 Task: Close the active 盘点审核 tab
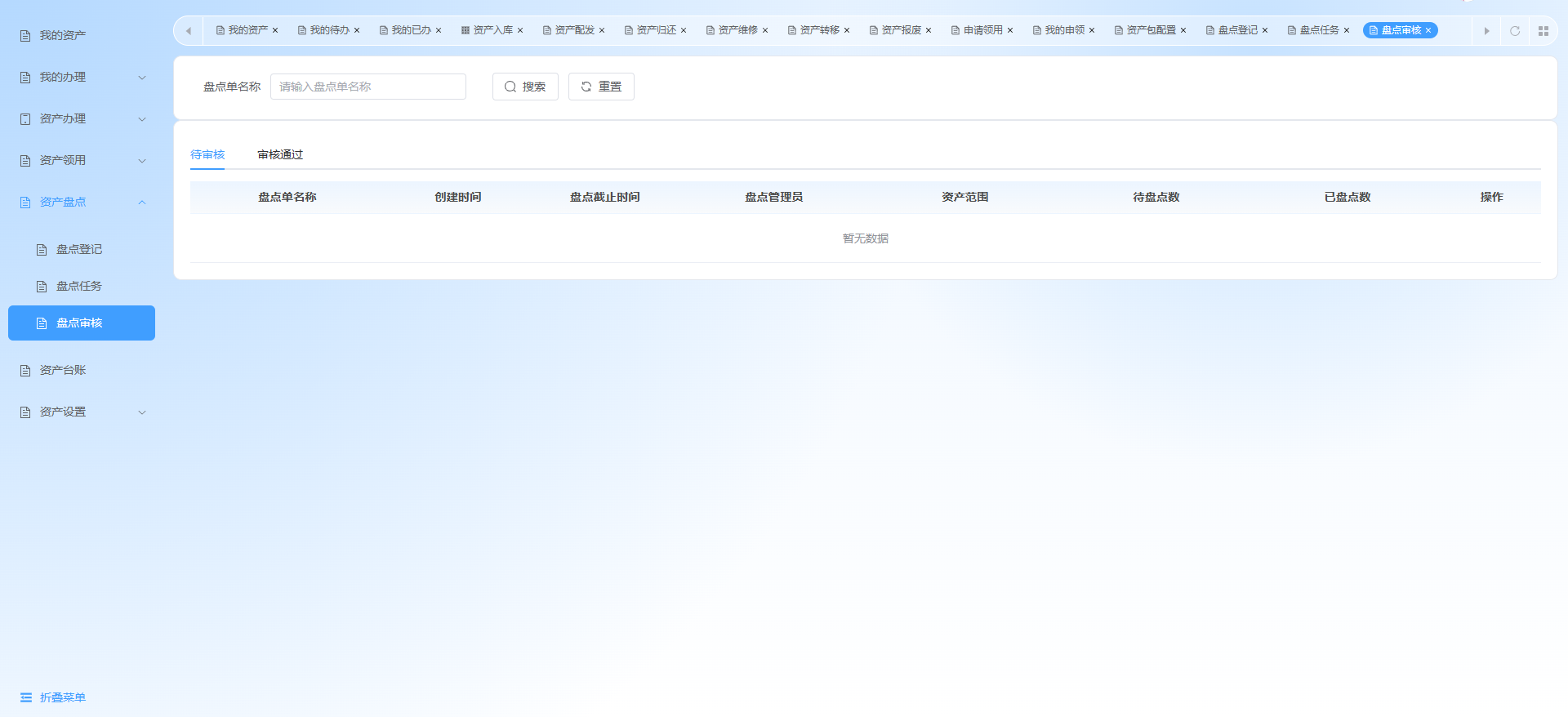(x=1428, y=30)
